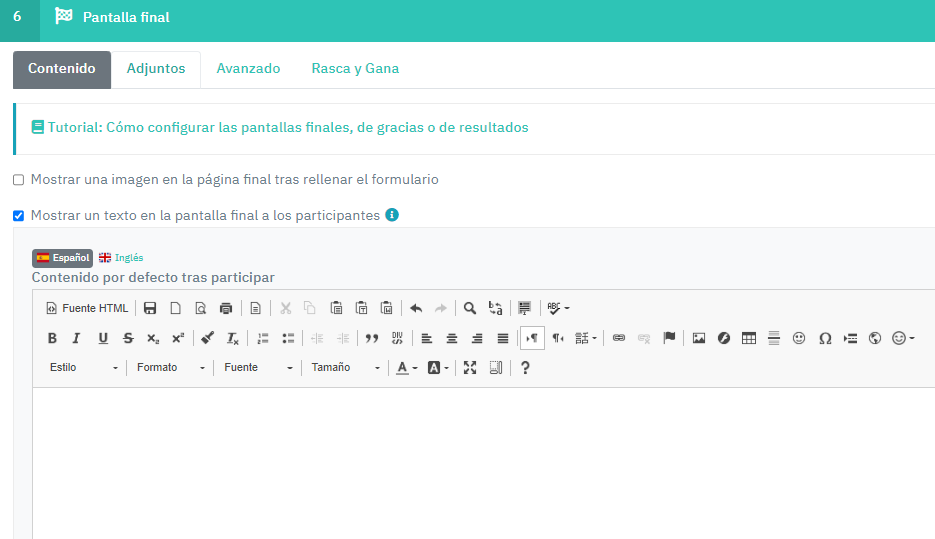Open the Tamaño size dropdown
This screenshot has width=935, height=539.
click(345, 367)
